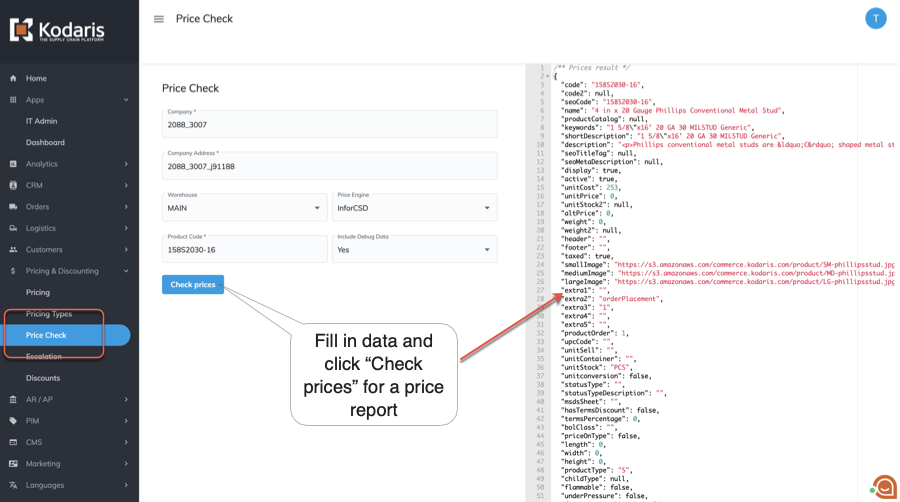Image resolution: width=900 pixels, height=502 pixels.
Task: Select Pricing submenu item
Action: click(x=38, y=293)
